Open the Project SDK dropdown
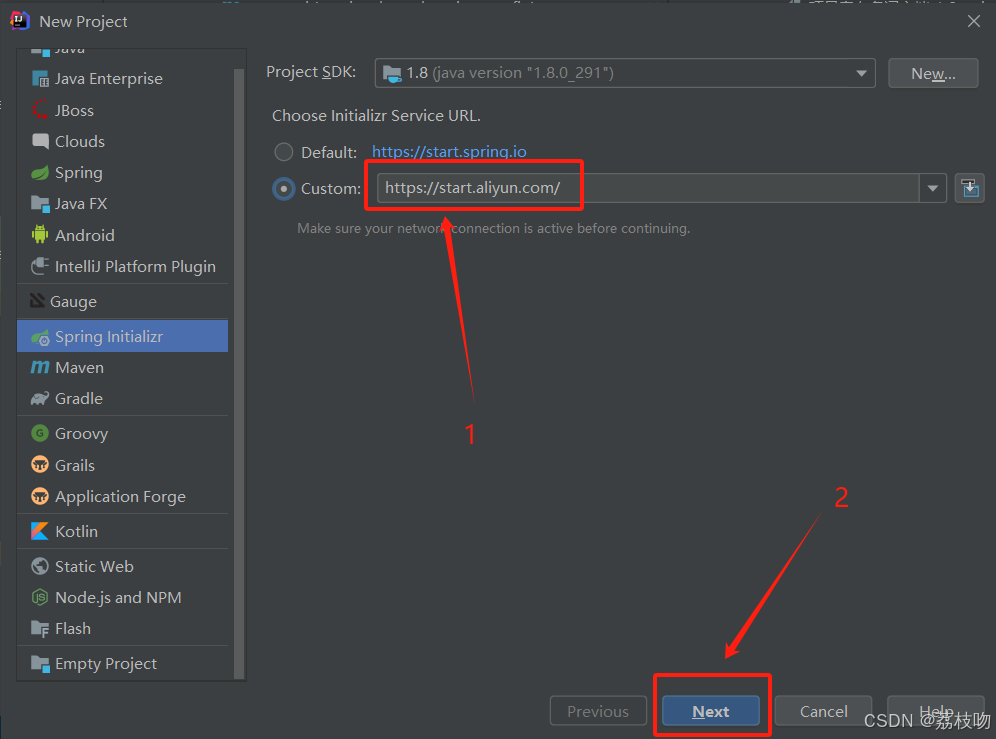This screenshot has height=739, width=996. click(625, 73)
